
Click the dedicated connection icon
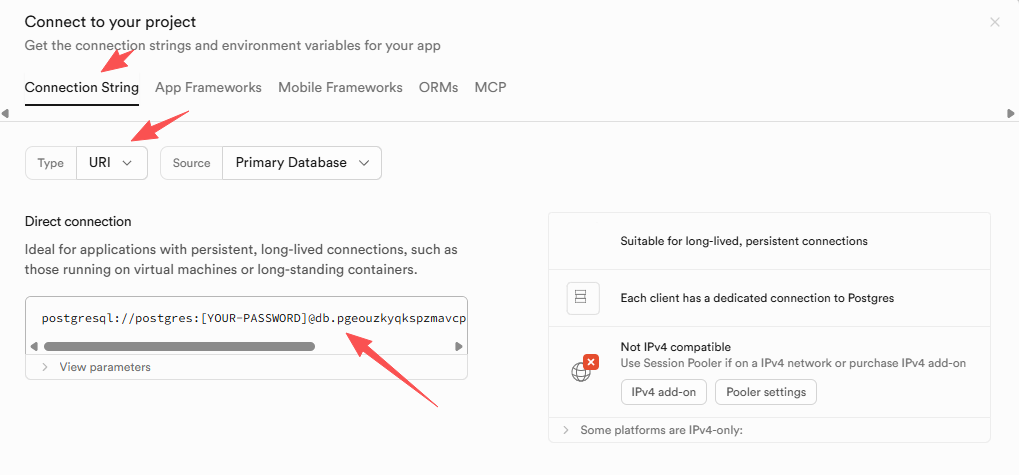581,297
